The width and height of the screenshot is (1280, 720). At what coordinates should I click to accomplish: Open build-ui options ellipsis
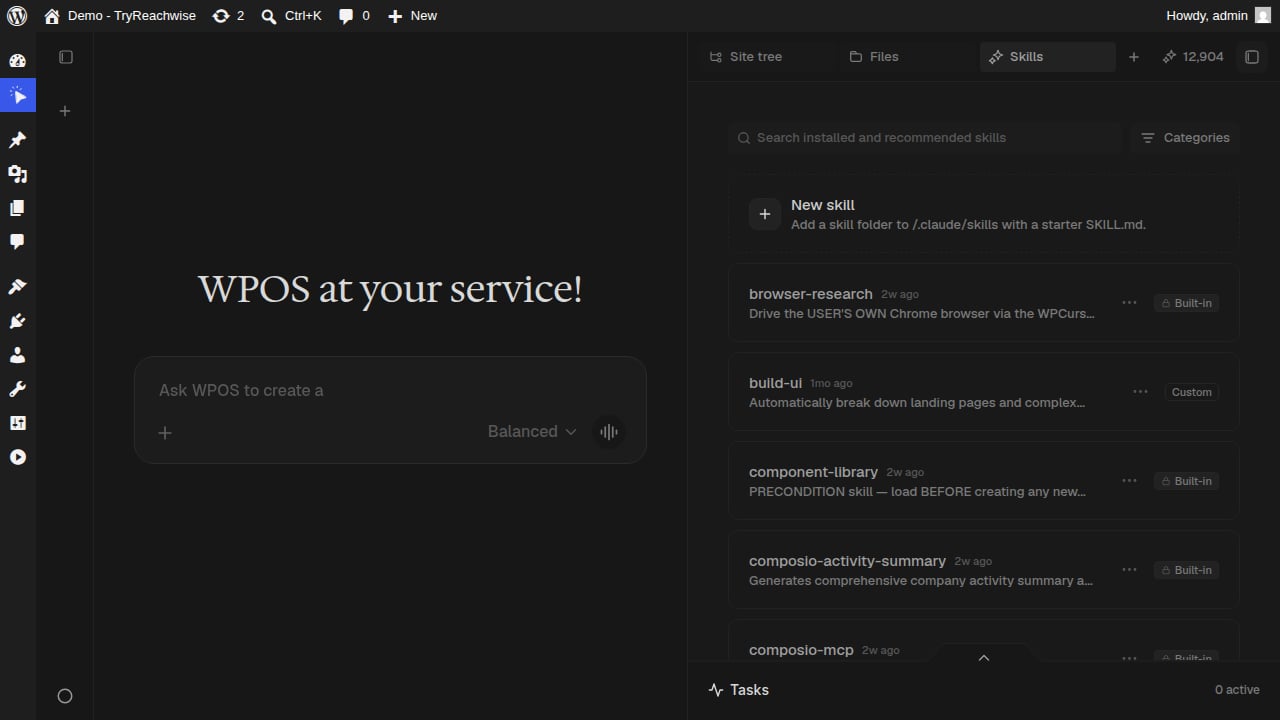point(1140,392)
